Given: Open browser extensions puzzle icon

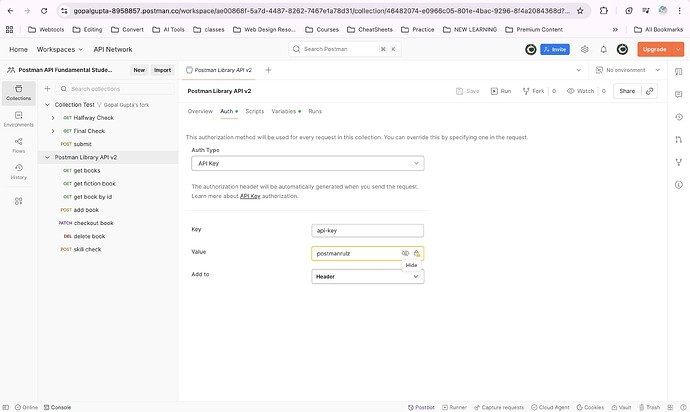Looking at the screenshot, I should tap(604, 11).
